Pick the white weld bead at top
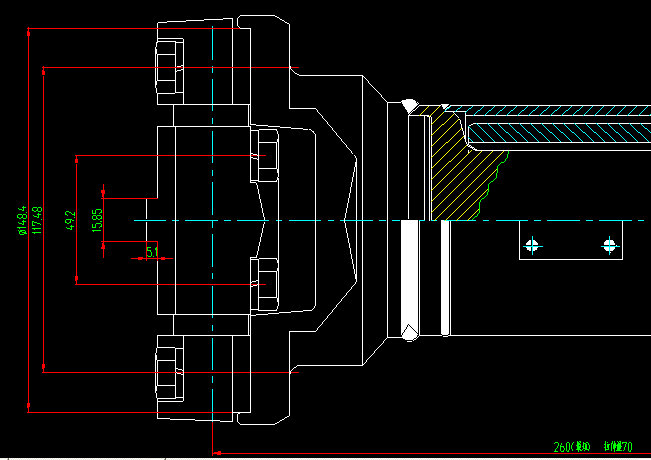651x460 pixels. coord(408,105)
